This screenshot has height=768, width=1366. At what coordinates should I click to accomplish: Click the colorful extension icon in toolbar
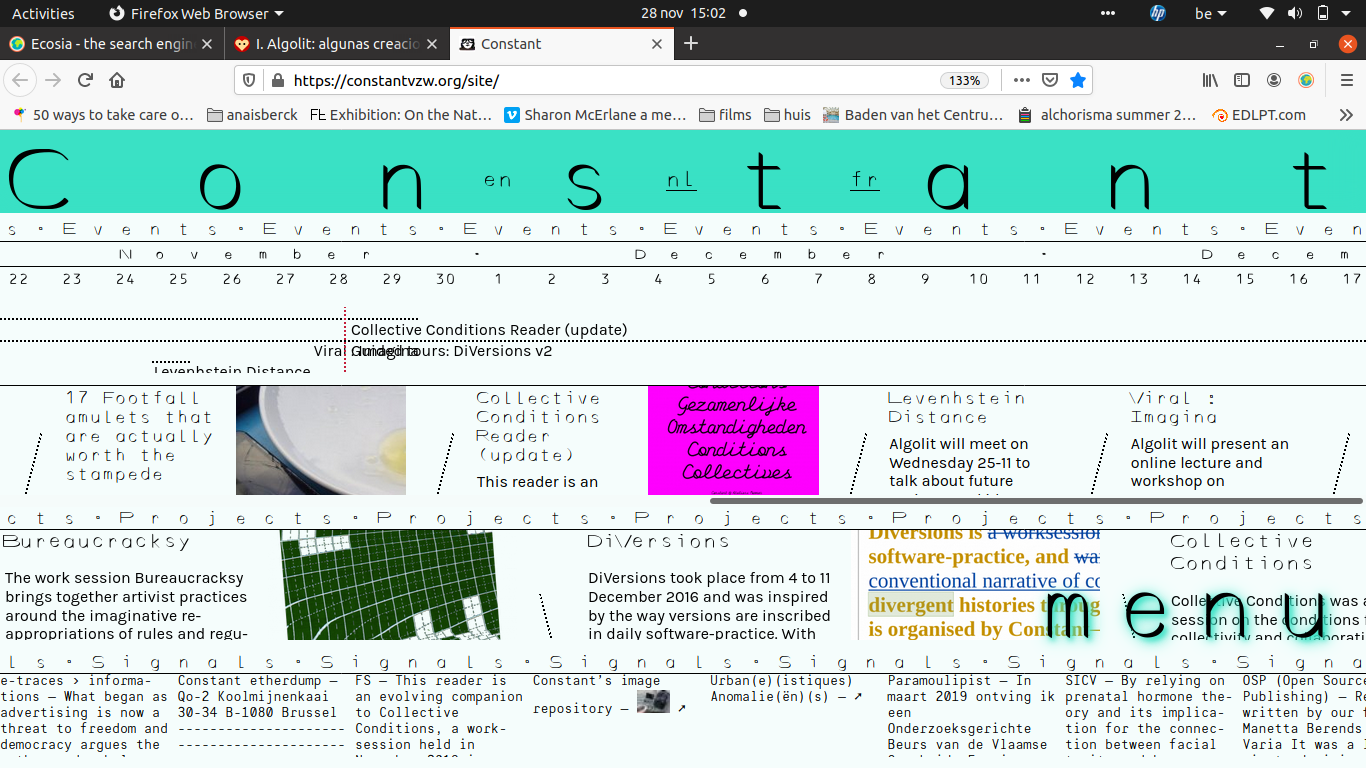point(1306,80)
